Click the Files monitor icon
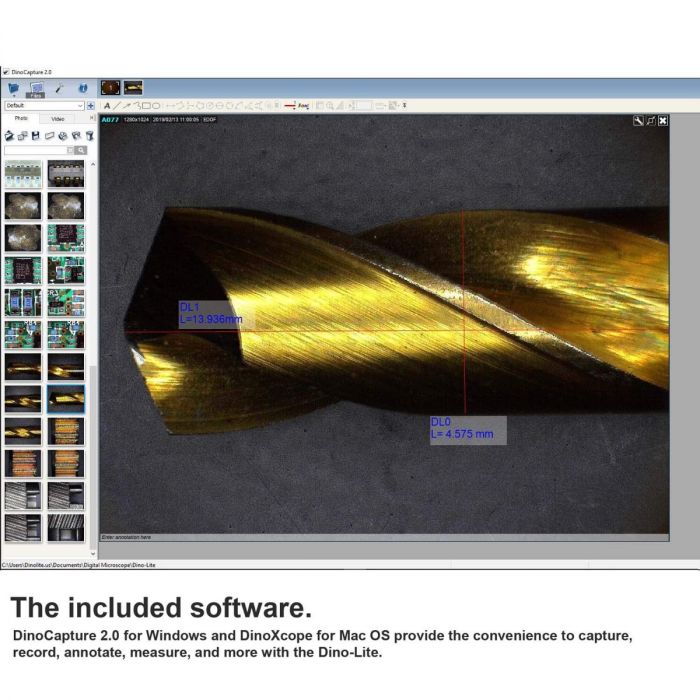 coord(36,89)
